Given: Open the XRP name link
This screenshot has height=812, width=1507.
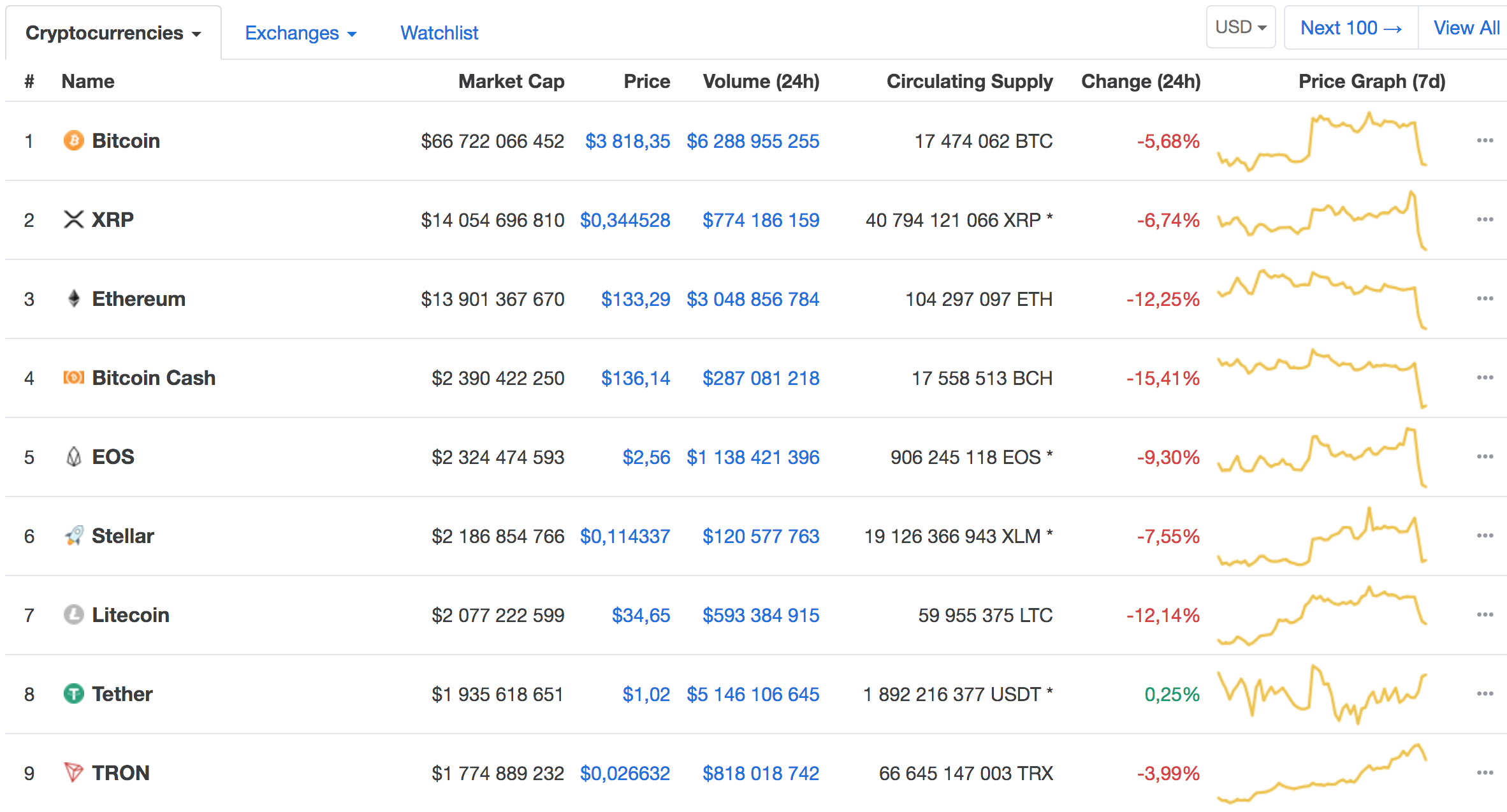Looking at the screenshot, I should (x=113, y=219).
